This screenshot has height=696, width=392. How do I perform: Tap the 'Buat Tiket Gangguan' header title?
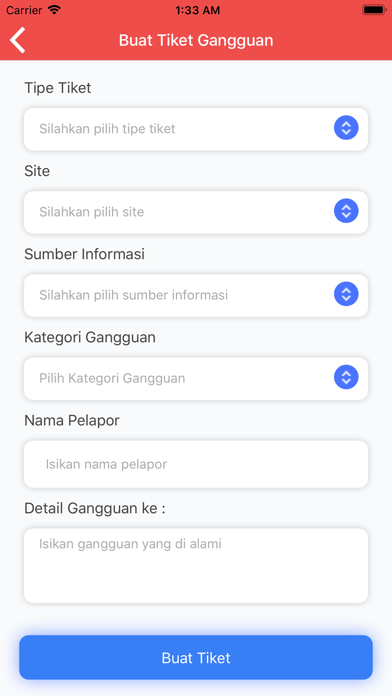coord(196,40)
